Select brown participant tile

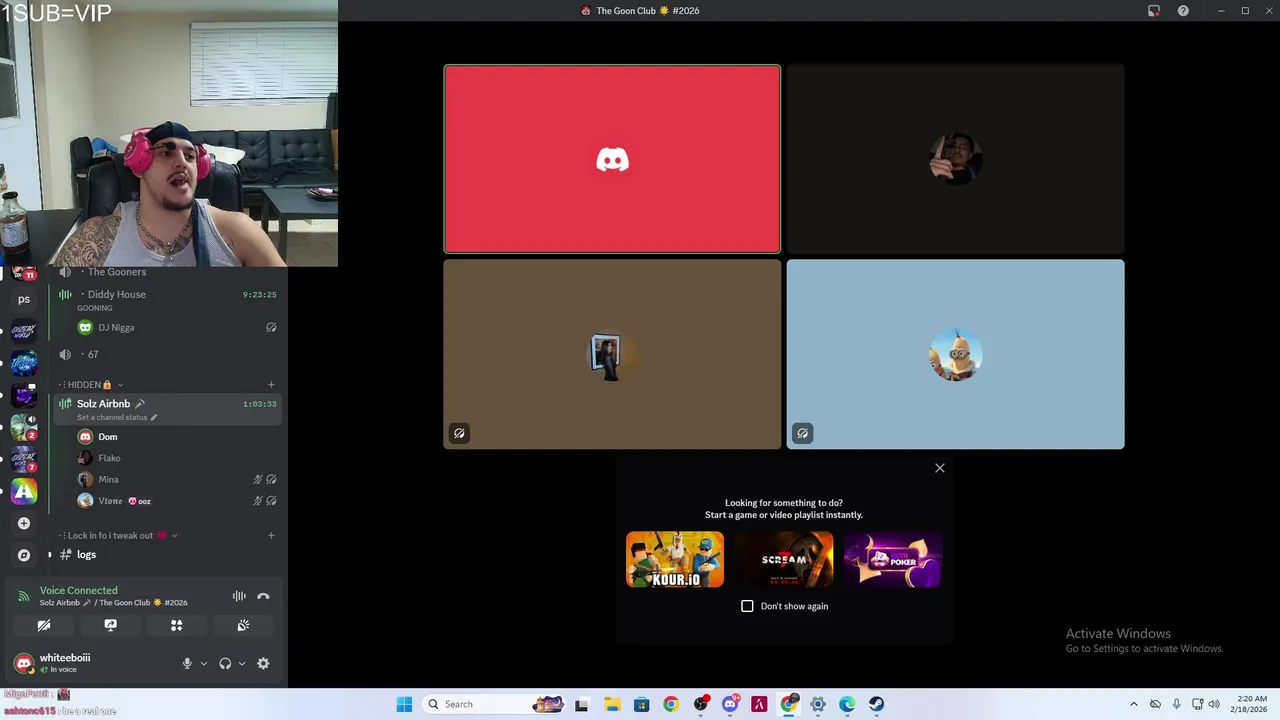pyautogui.click(x=612, y=354)
